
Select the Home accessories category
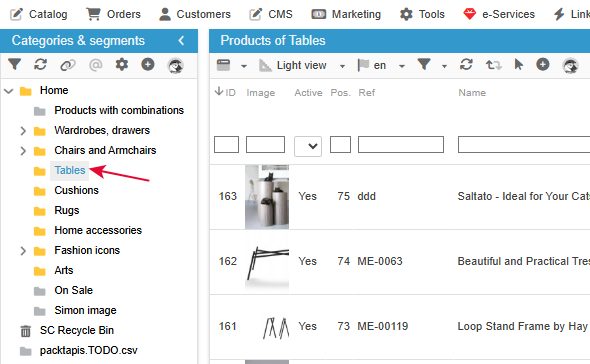coord(98,230)
